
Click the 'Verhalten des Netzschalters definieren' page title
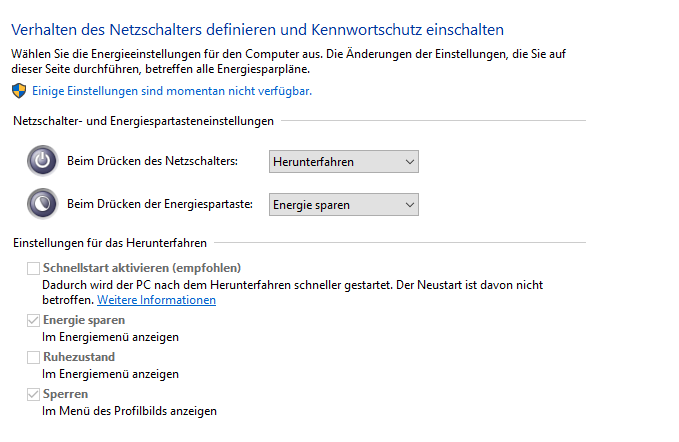pos(257,31)
